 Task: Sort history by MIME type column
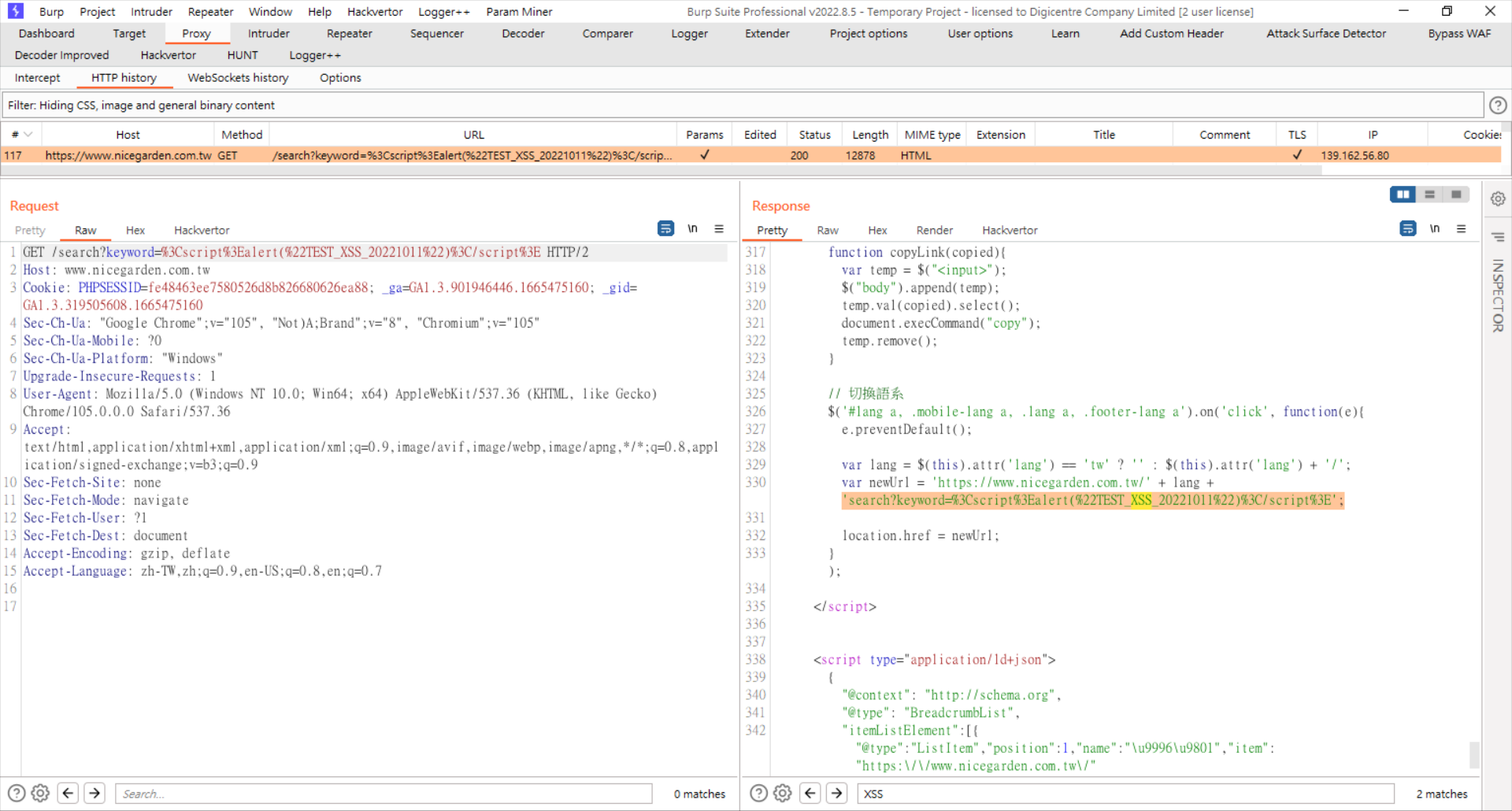coord(932,135)
